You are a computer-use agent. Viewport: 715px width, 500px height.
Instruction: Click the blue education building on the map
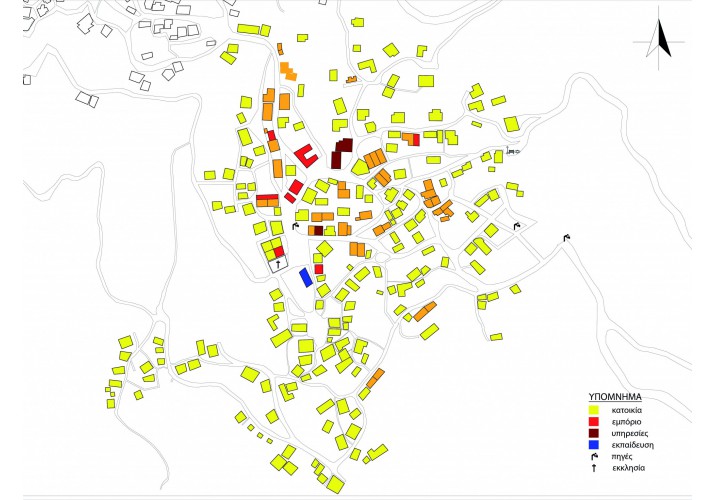(x=306, y=278)
